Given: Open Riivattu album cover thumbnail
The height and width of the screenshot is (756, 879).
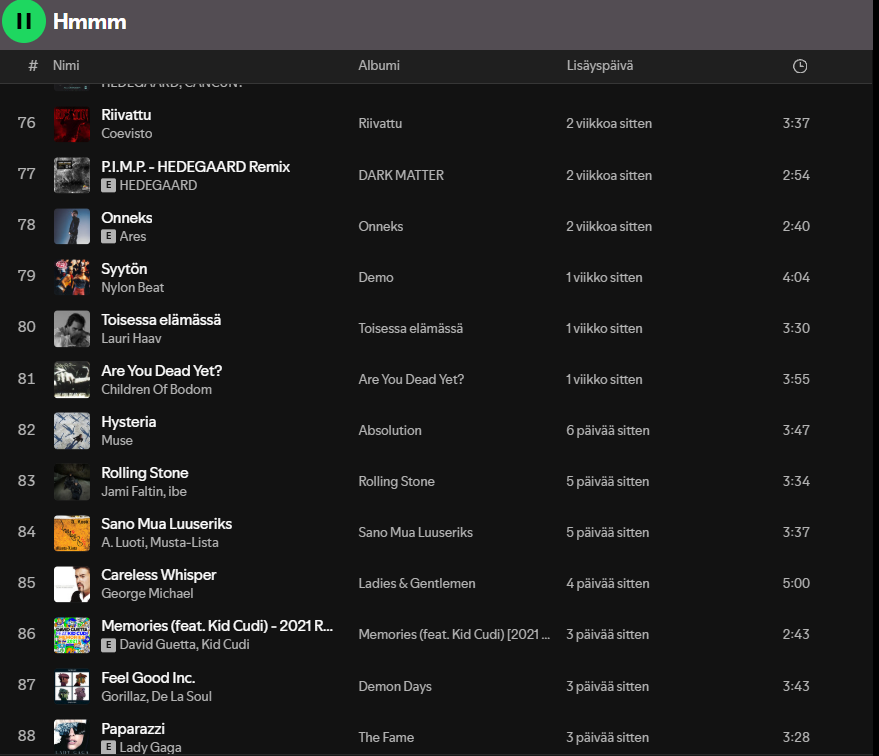Looking at the screenshot, I should tap(72, 124).
